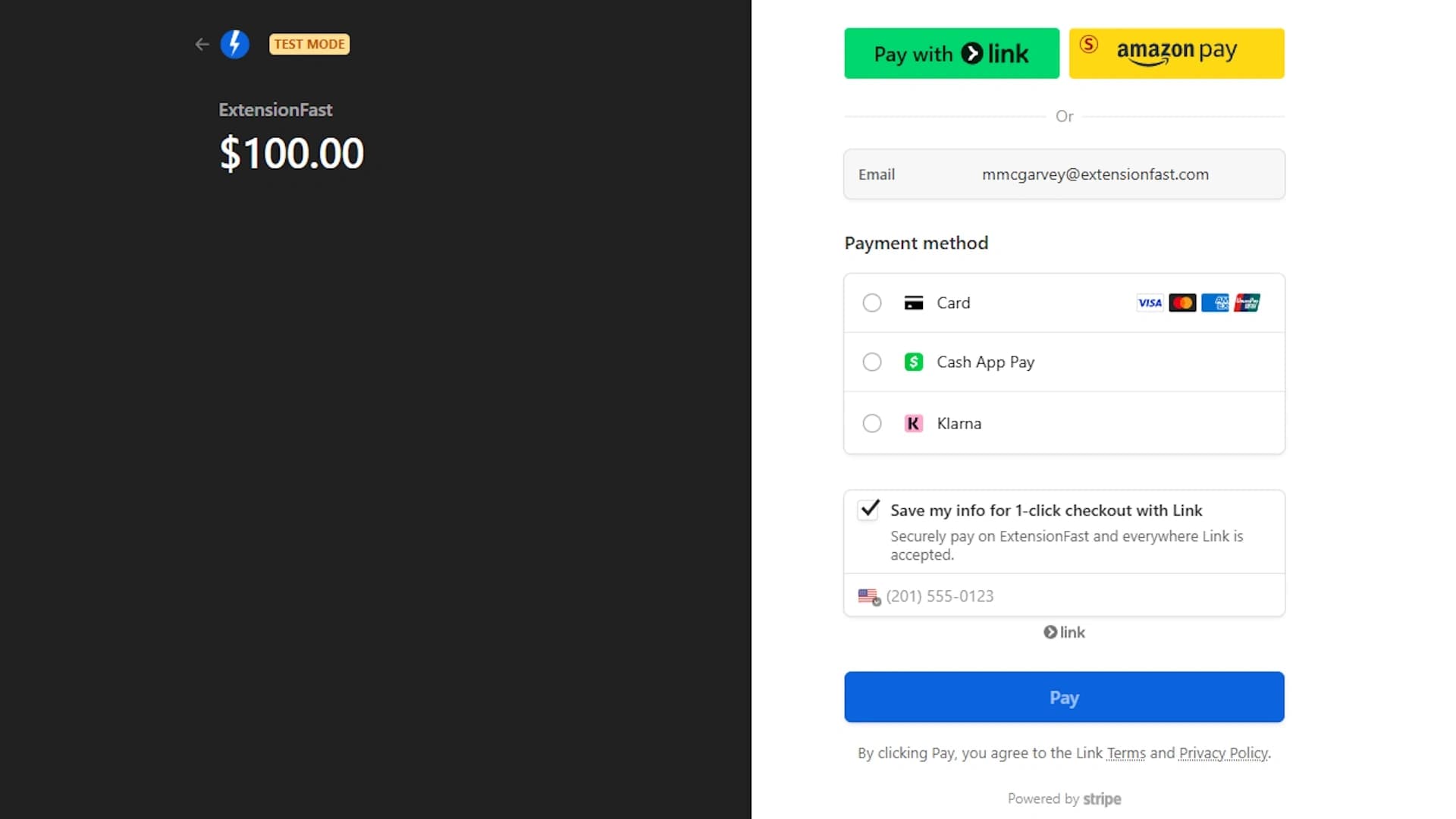Click the Visa card brand icon
1456x819 pixels.
click(1150, 302)
